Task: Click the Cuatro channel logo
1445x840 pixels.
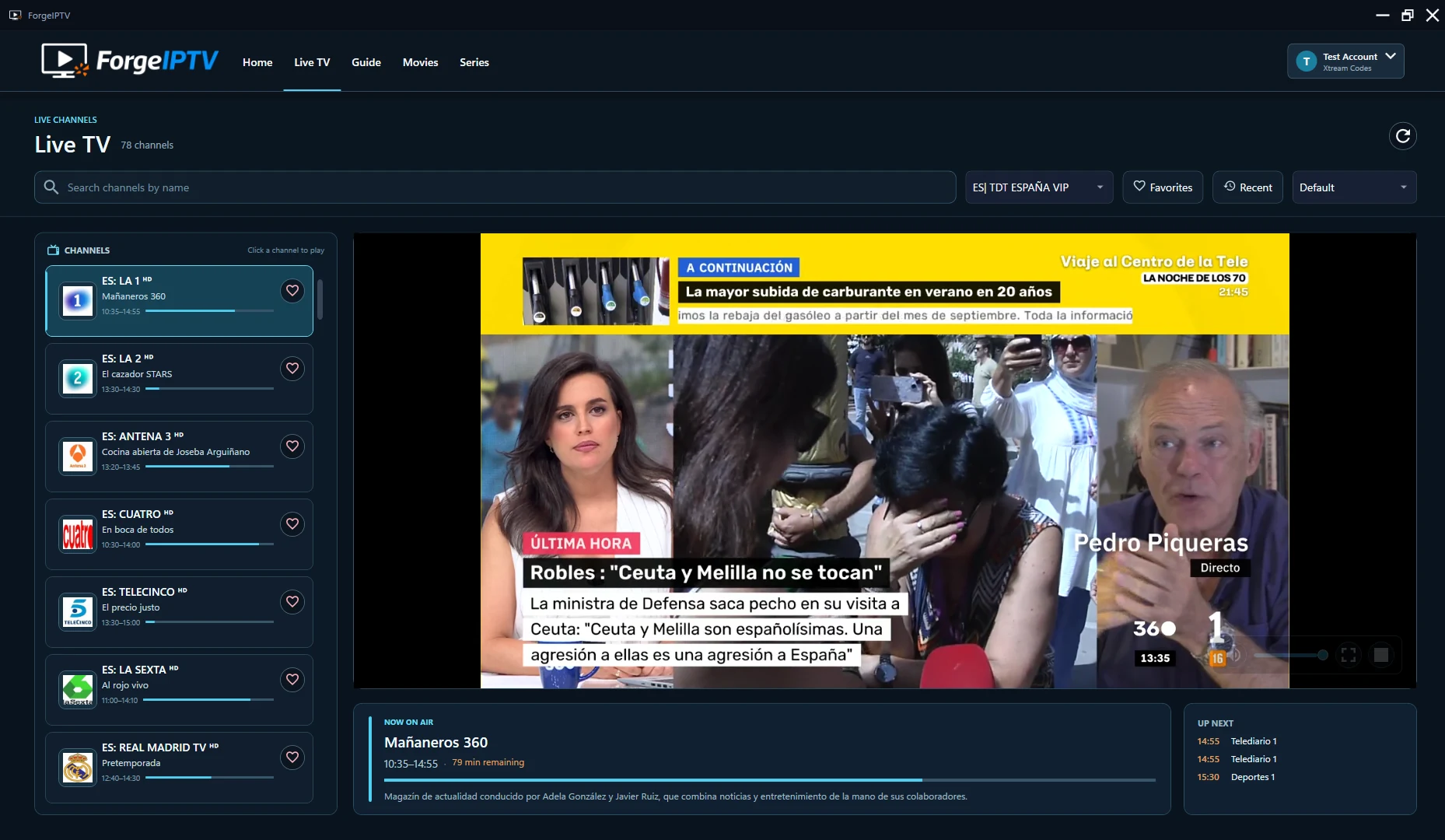Action: [77, 534]
